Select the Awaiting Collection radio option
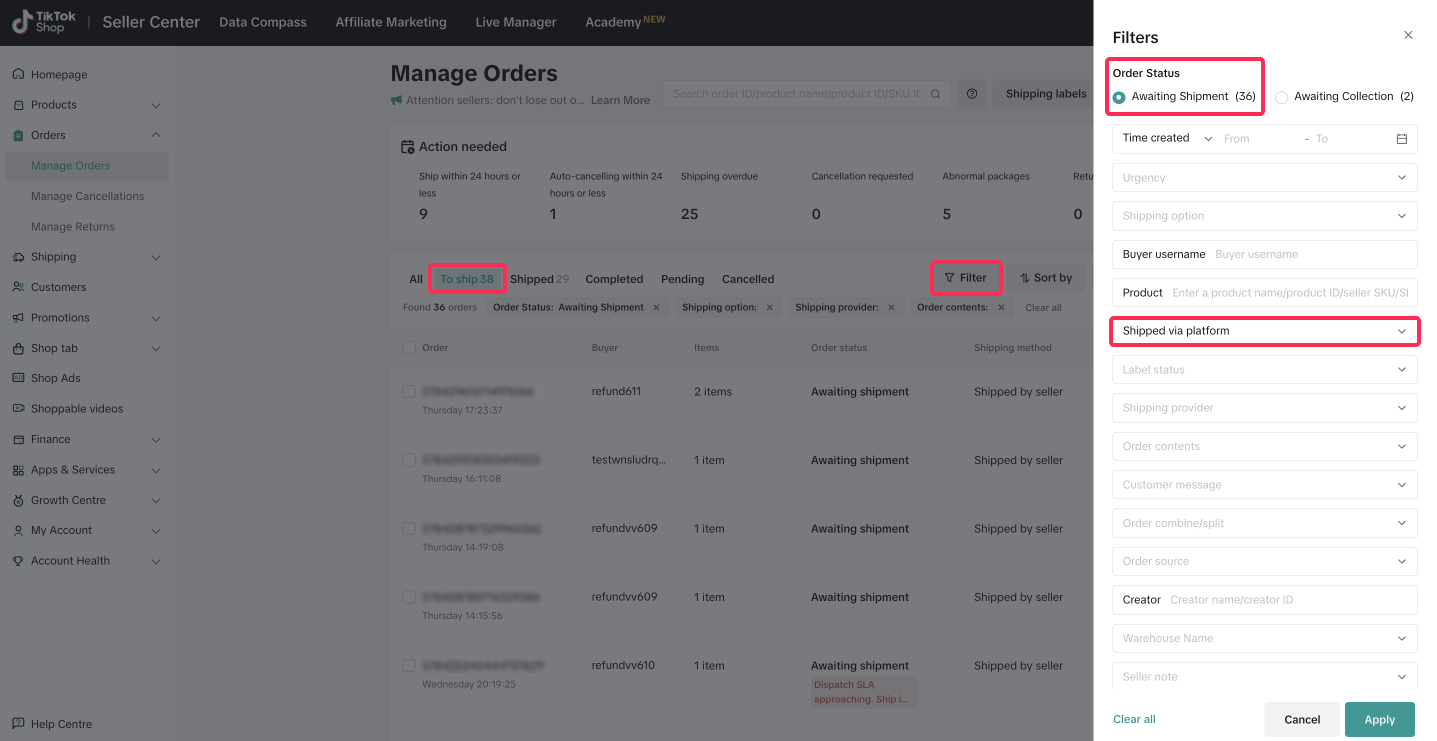This screenshot has width=1437, height=741. point(1281,97)
